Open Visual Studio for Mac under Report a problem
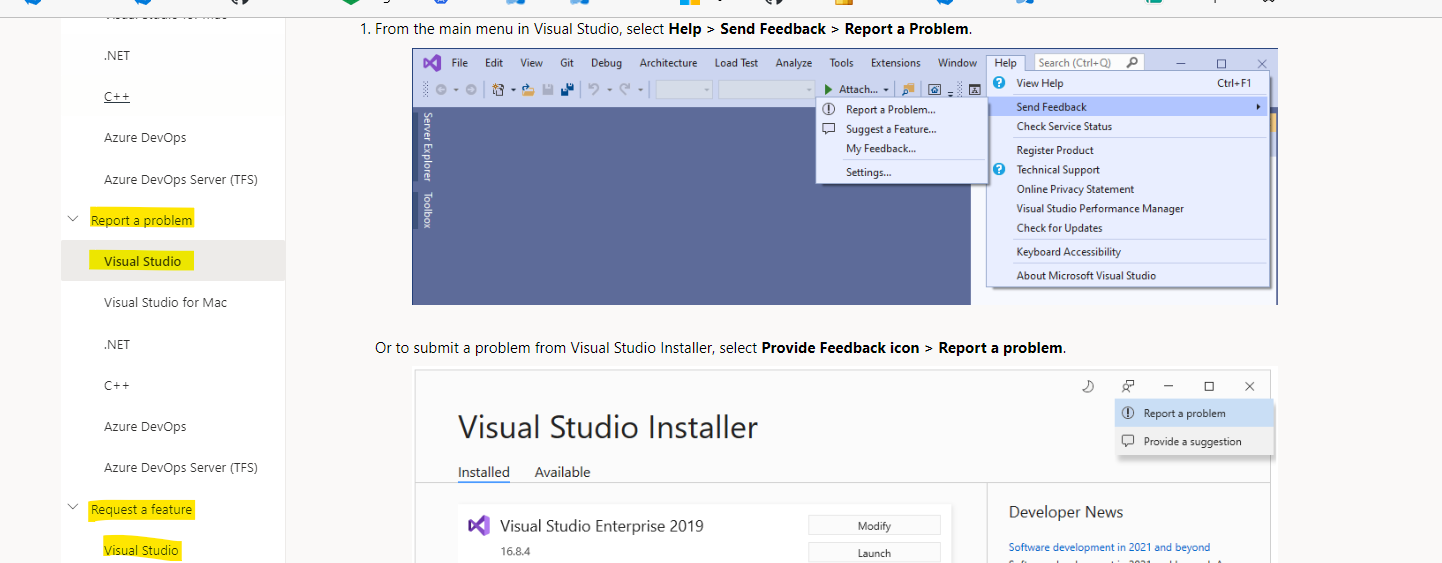 point(165,302)
